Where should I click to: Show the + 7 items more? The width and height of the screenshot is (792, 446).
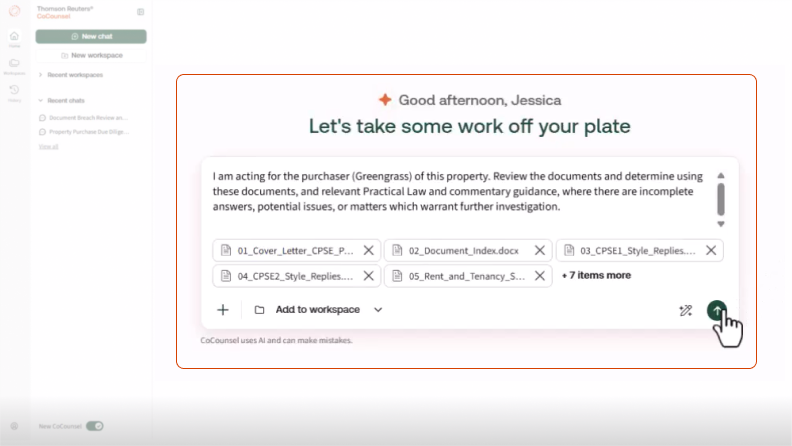click(596, 275)
